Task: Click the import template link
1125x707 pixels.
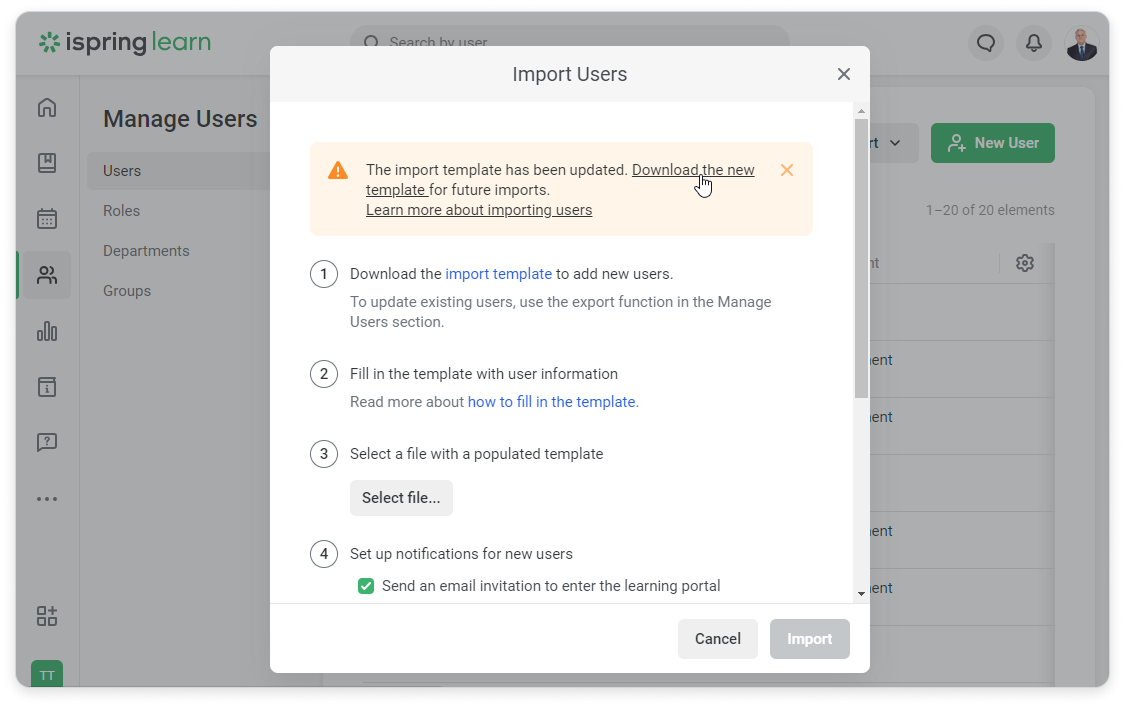Action: pos(498,274)
